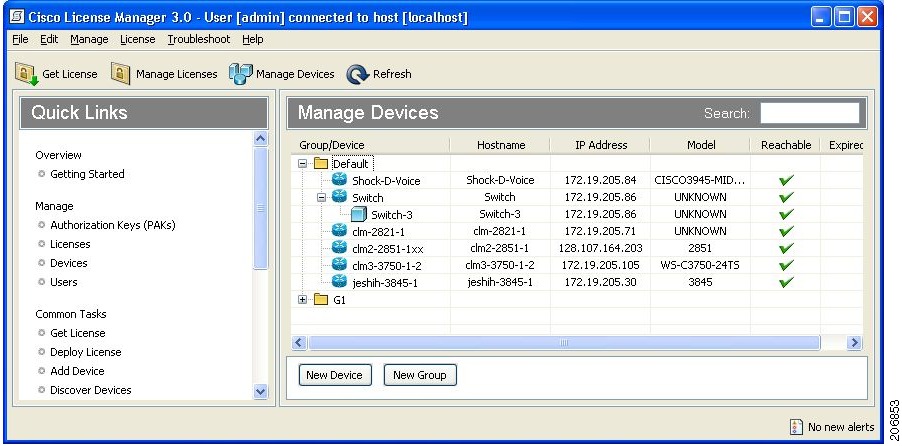902x446 pixels.
Task: Collapse the Switch device tree node
Action: pyautogui.click(x=322, y=197)
